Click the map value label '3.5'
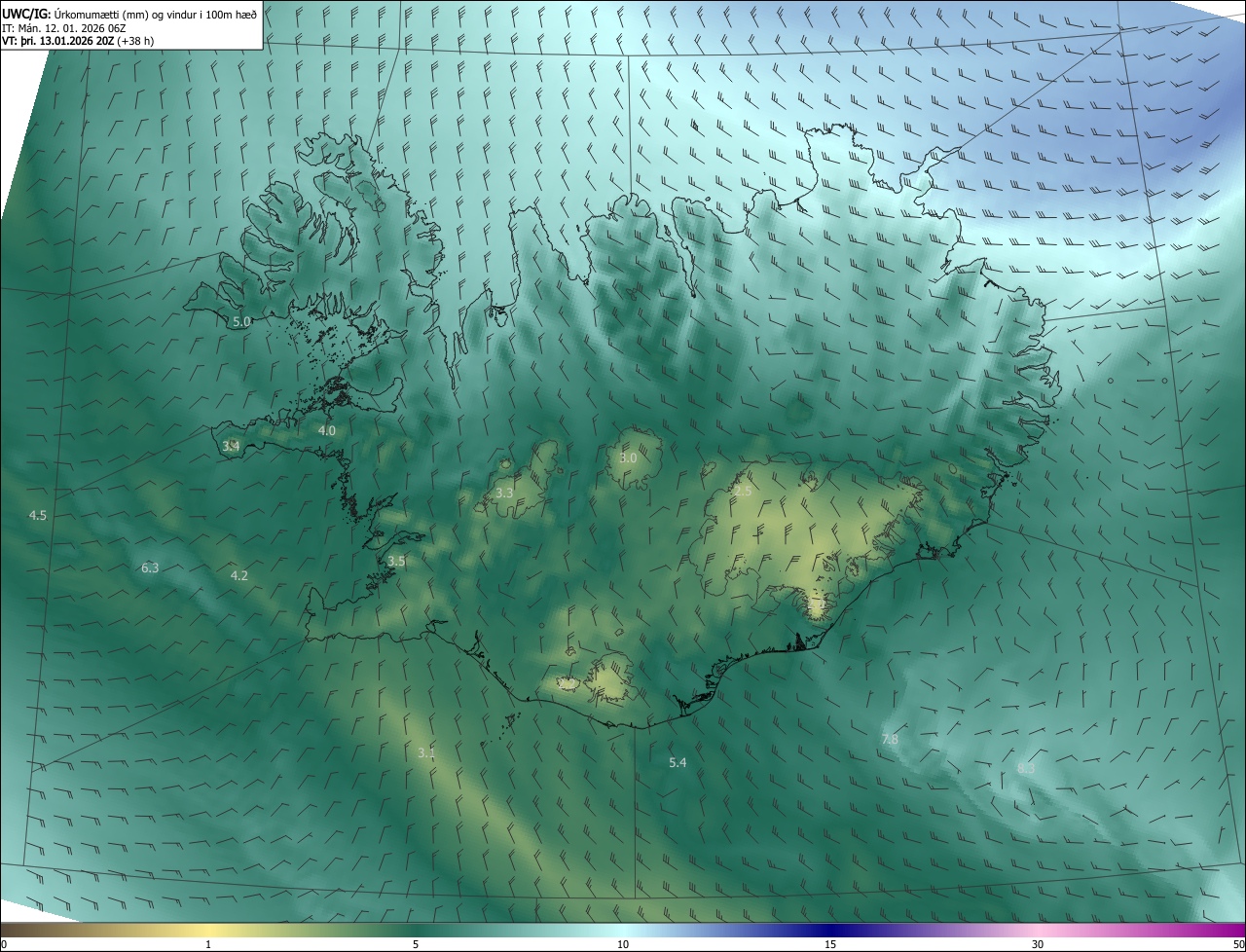Viewport: 1246px width, 952px height. (396, 561)
